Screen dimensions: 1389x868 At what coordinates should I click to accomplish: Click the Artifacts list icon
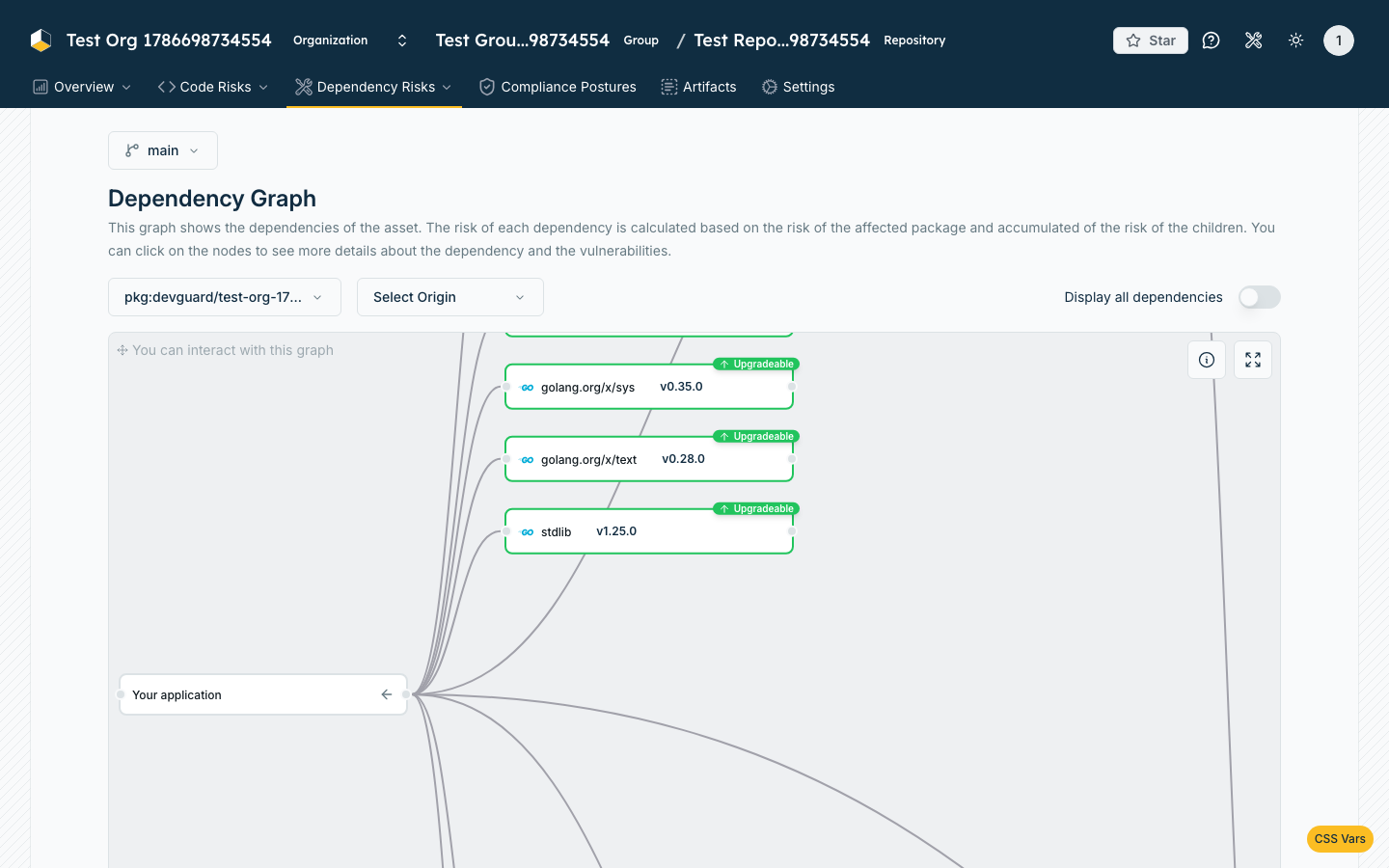pos(669,87)
